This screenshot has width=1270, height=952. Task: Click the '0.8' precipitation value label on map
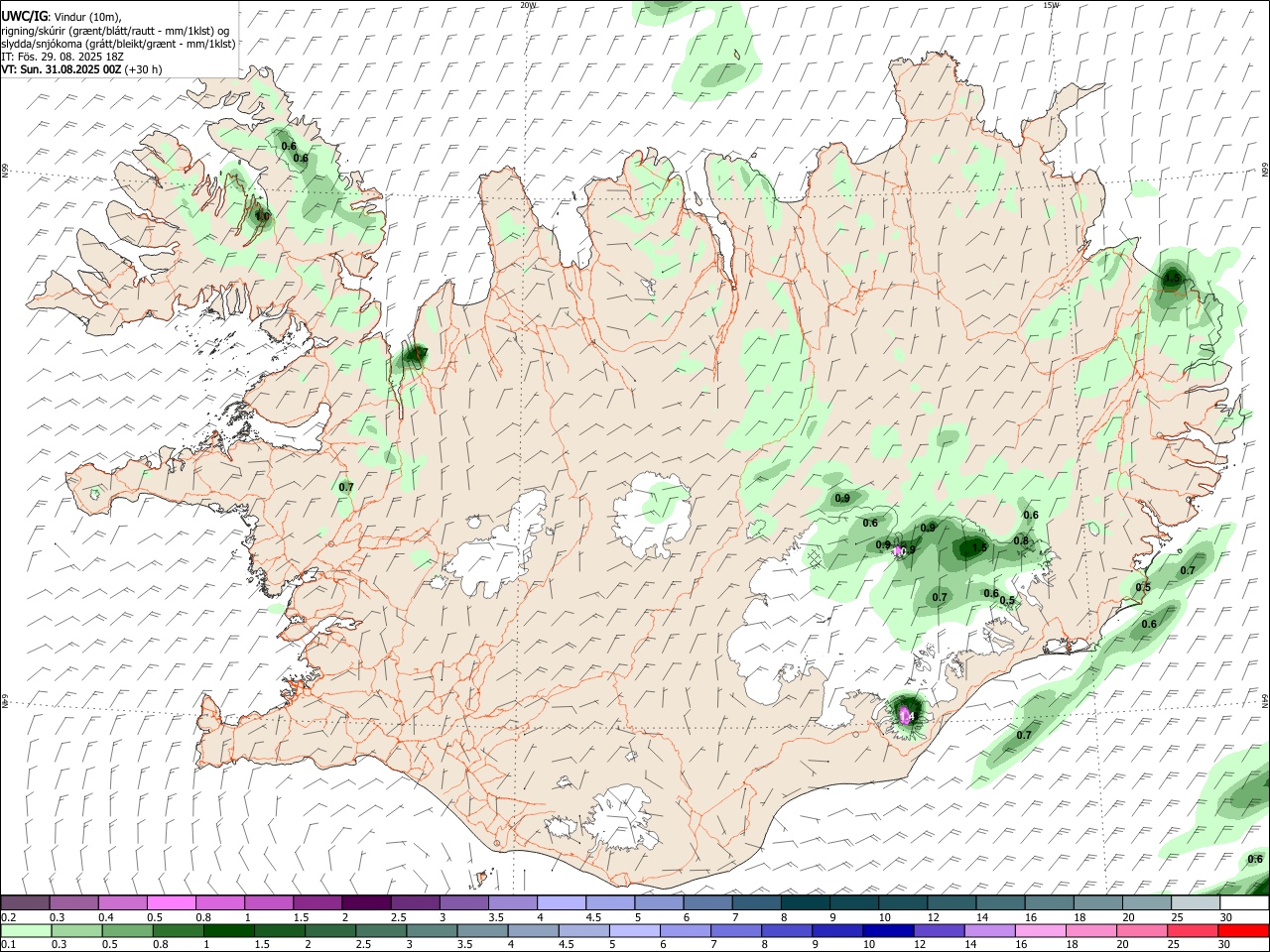1021,540
